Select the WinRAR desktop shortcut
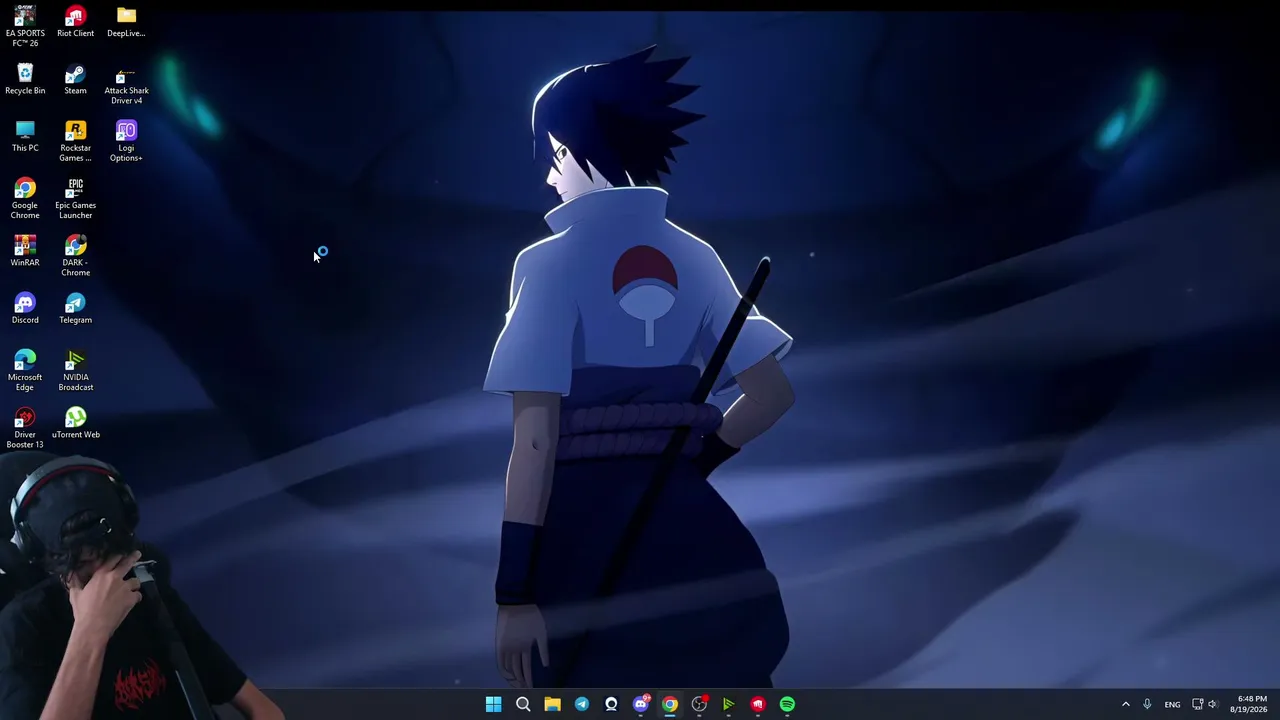 tap(25, 251)
